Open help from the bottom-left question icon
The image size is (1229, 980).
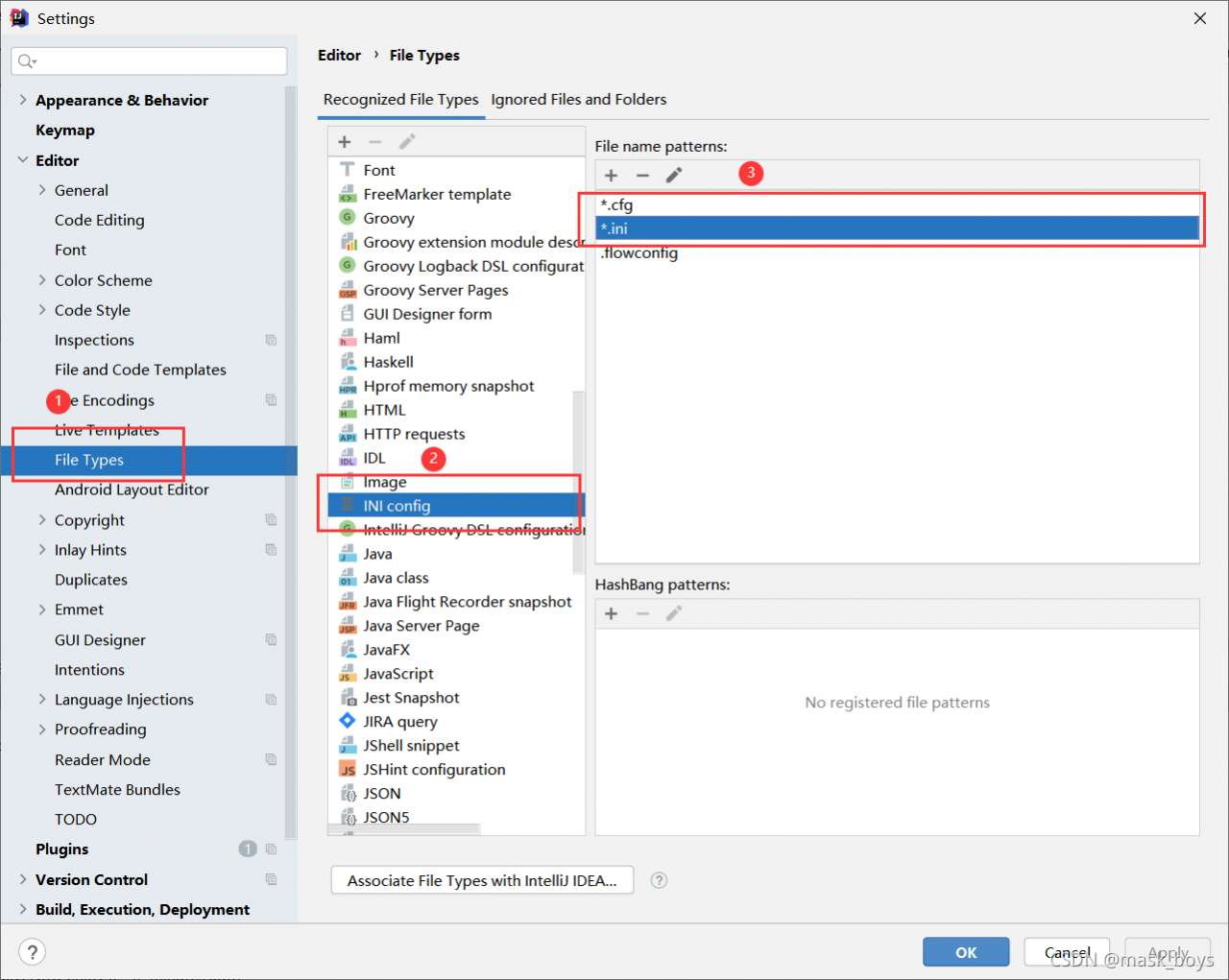tap(33, 952)
